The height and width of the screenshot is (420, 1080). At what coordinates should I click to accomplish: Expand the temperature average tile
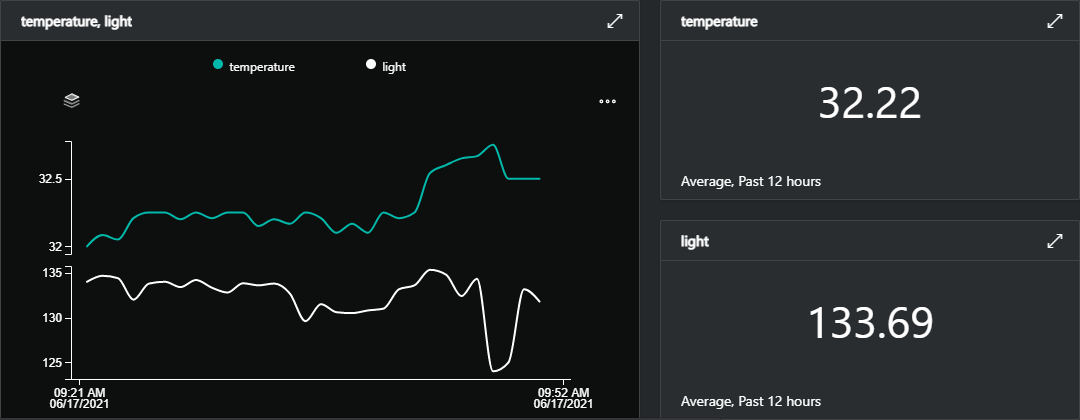click(1054, 21)
